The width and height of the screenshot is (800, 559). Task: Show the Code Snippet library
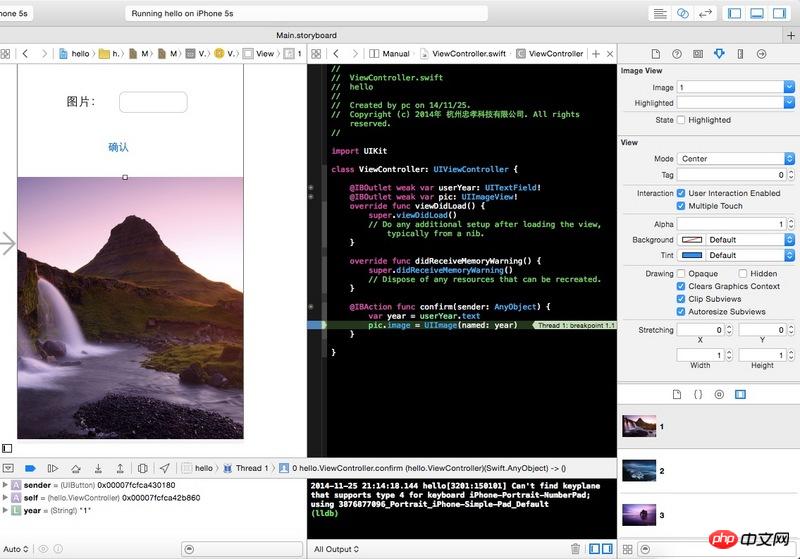coord(698,394)
